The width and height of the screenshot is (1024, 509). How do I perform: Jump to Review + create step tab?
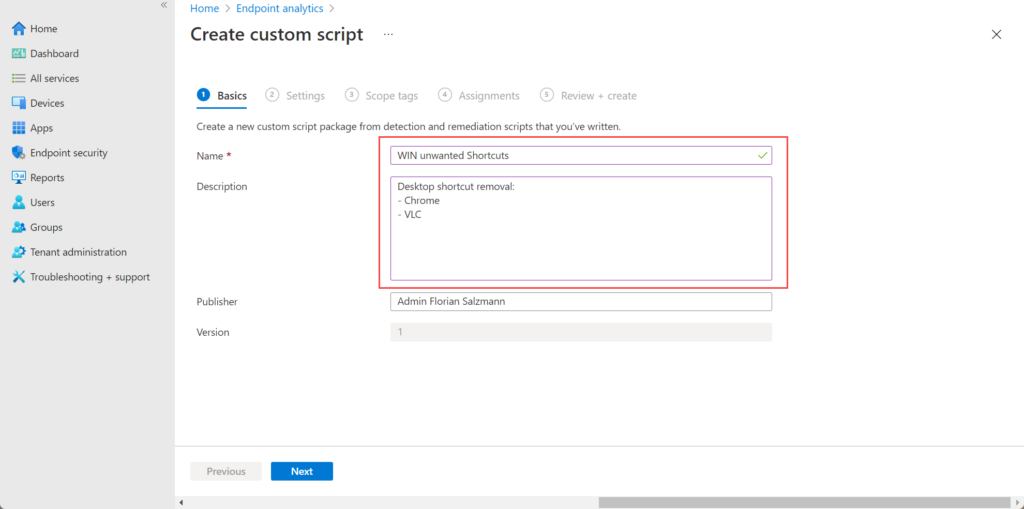588,95
